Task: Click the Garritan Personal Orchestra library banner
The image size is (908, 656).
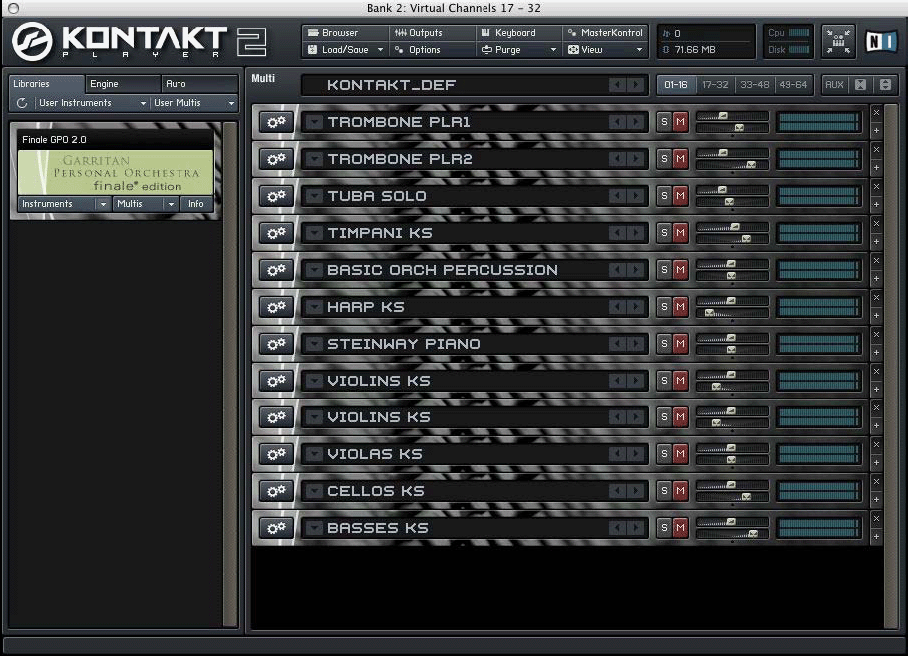Action: click(116, 173)
